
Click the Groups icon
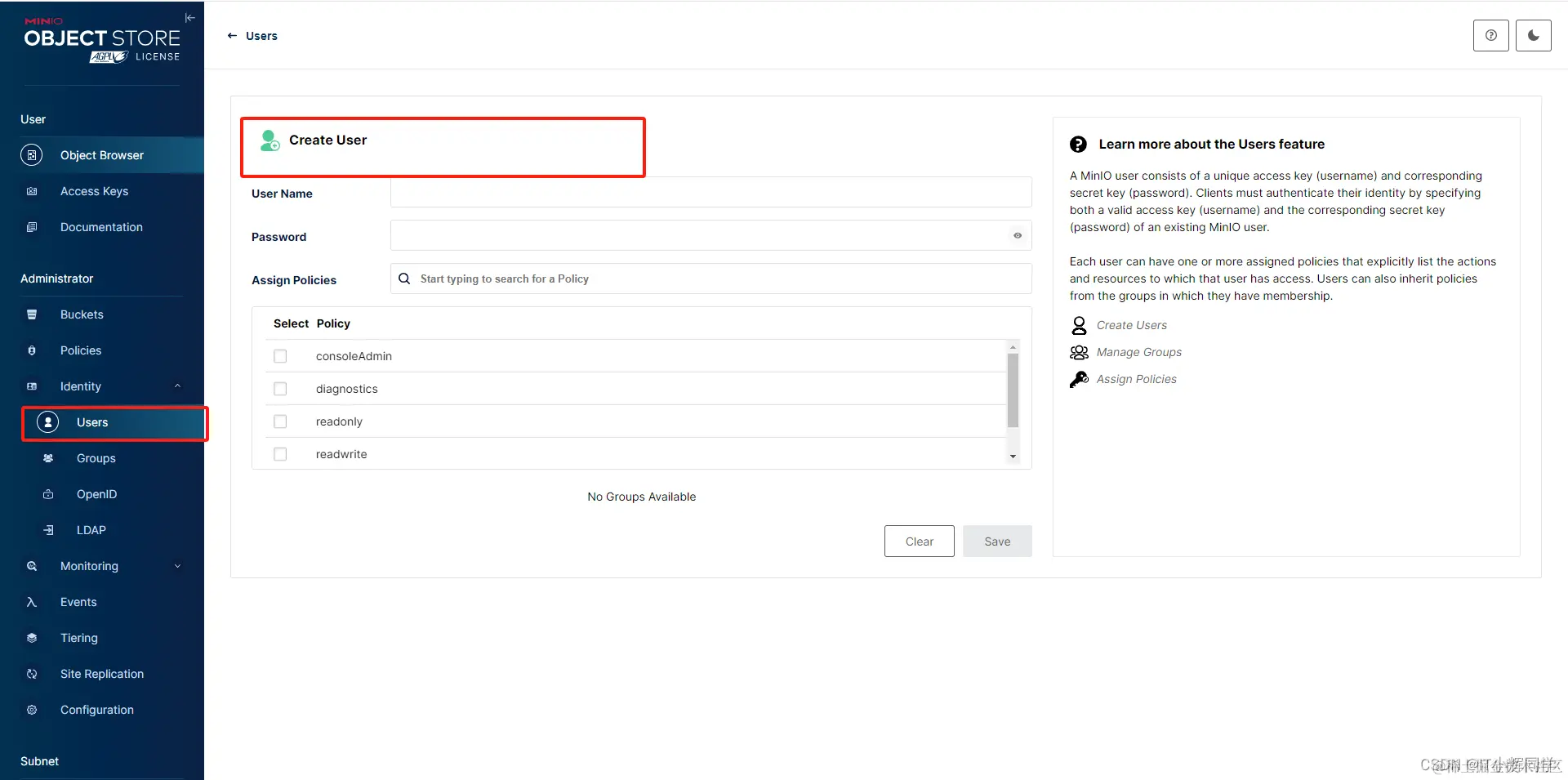click(48, 458)
